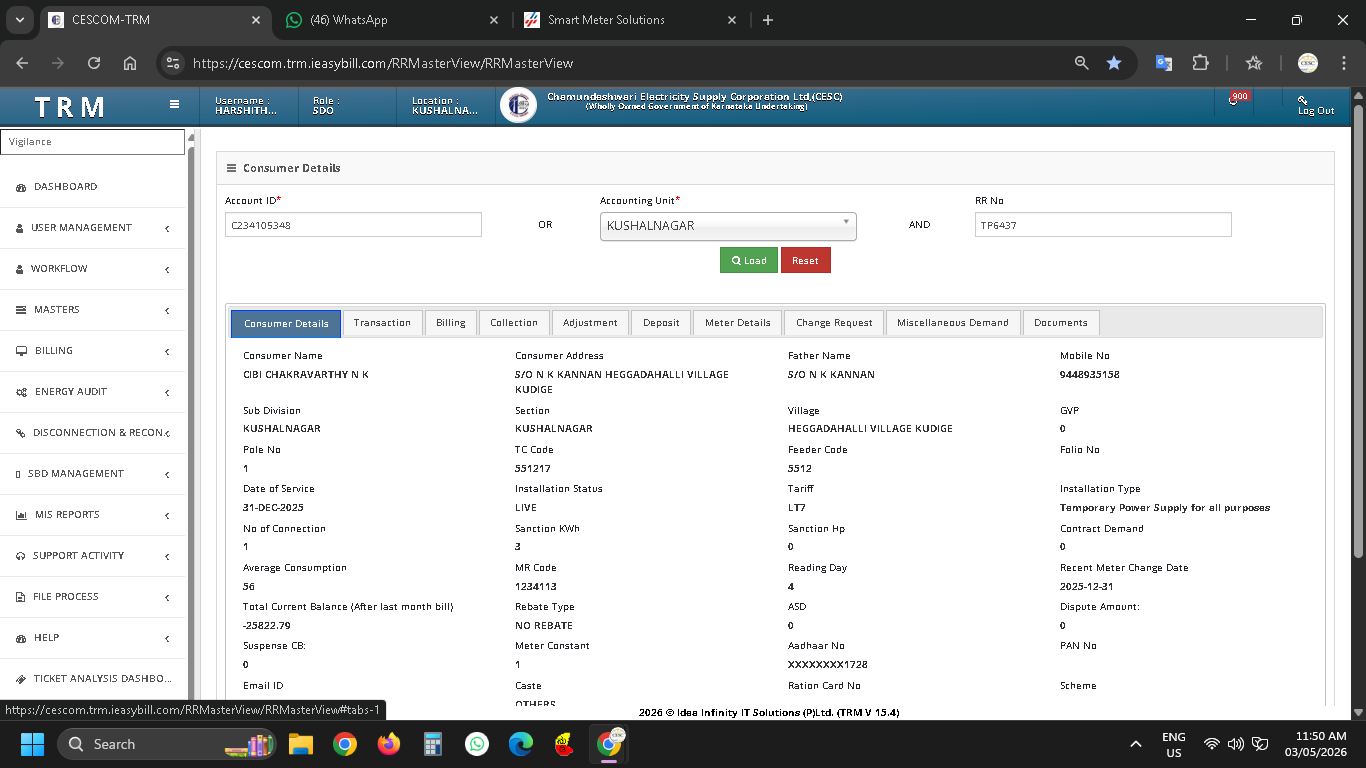The width and height of the screenshot is (1366, 768).
Task: Click the Google Translate icon in the address bar
Action: tap(1164, 63)
